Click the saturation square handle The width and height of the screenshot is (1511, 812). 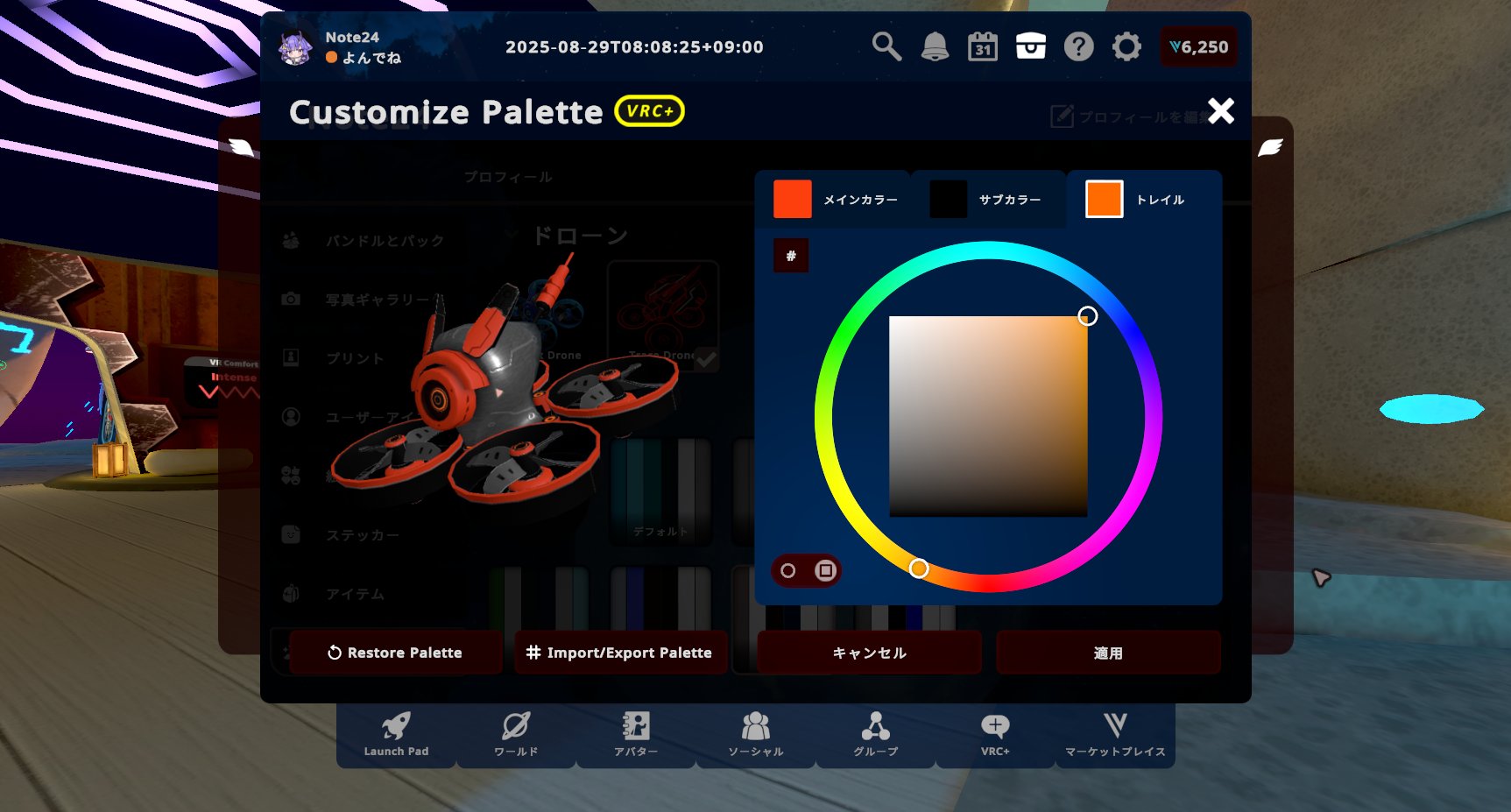pyautogui.click(x=1087, y=316)
